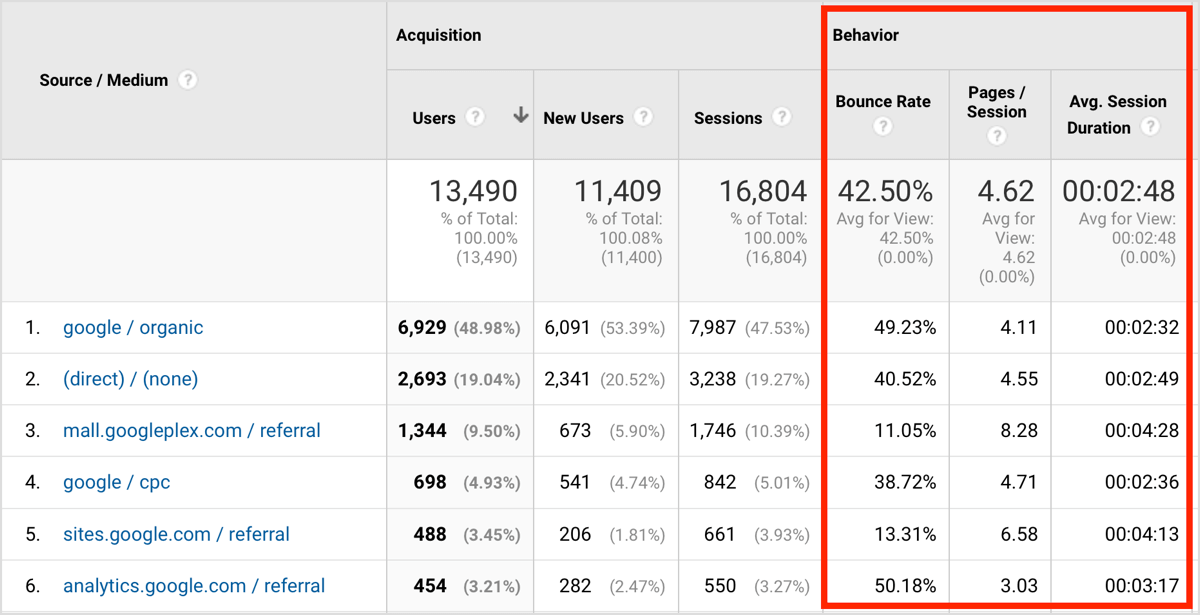Open (direct) / (none) source link
The width and height of the screenshot is (1200, 615).
(130, 379)
